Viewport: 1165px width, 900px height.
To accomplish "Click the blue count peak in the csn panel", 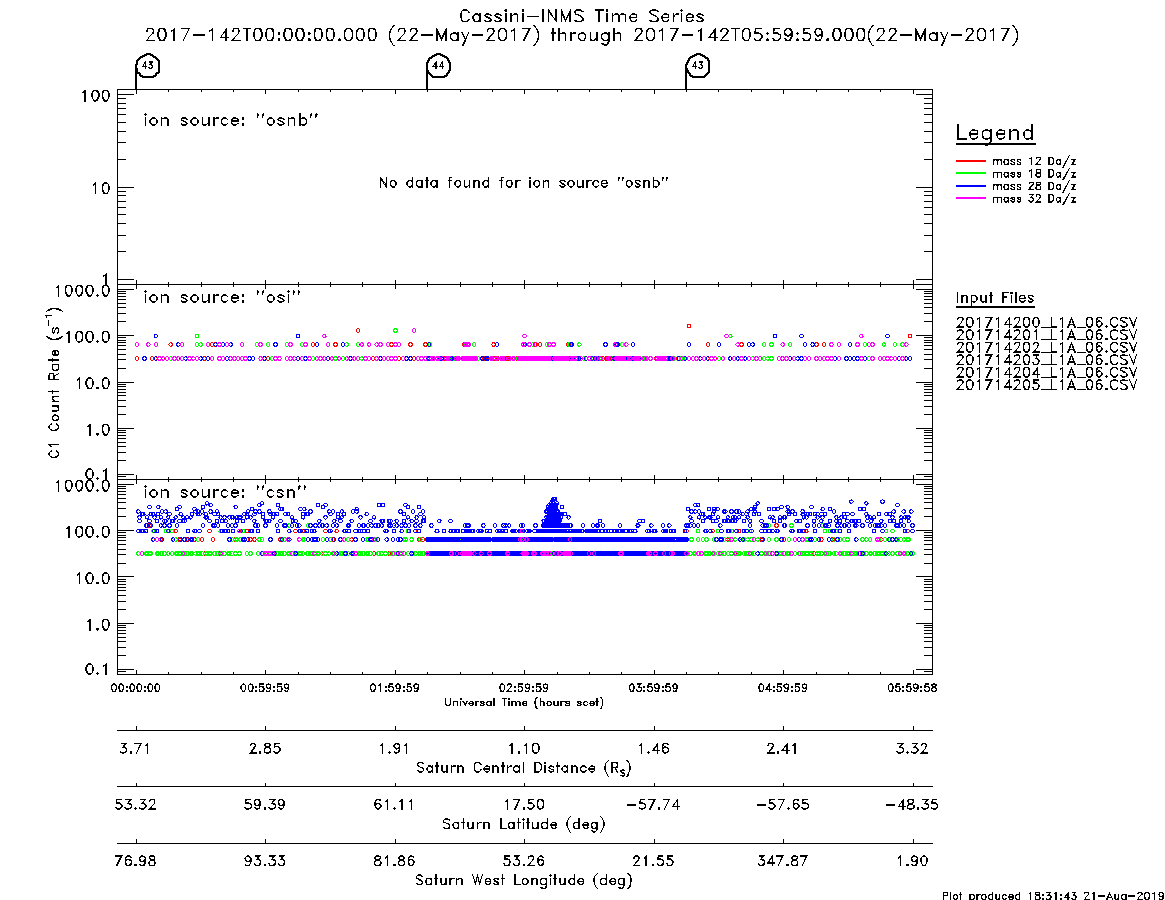I will pyautogui.click(x=553, y=511).
